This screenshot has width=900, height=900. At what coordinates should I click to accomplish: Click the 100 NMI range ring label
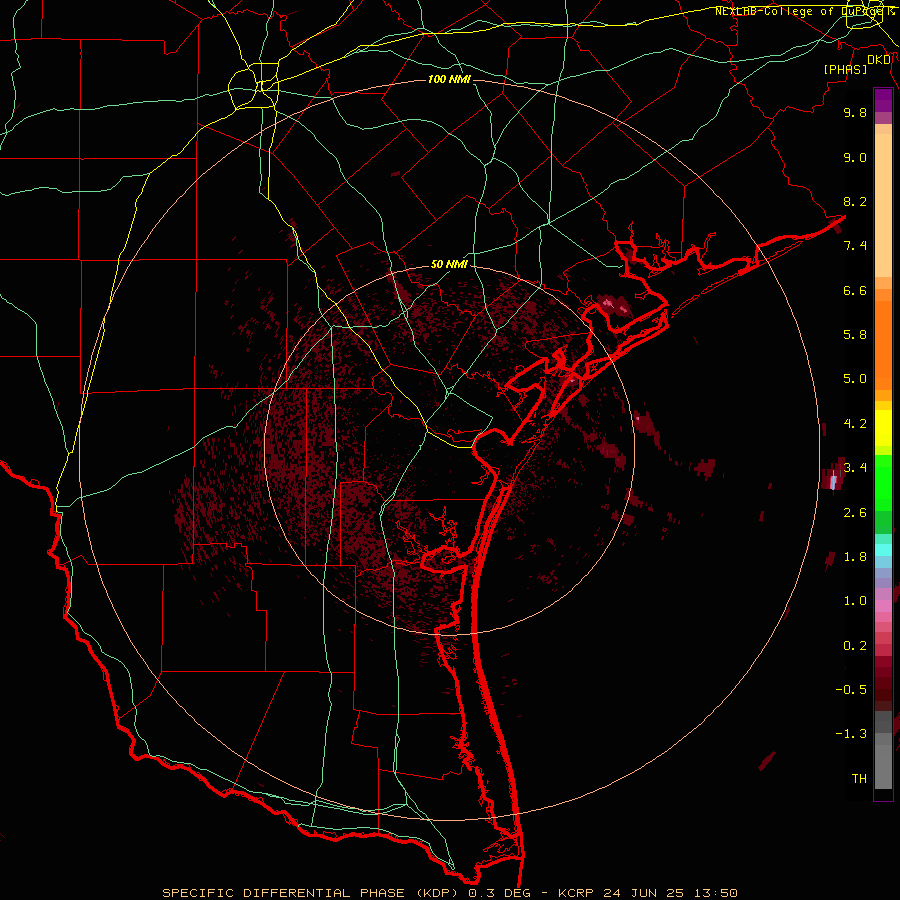pyautogui.click(x=449, y=79)
